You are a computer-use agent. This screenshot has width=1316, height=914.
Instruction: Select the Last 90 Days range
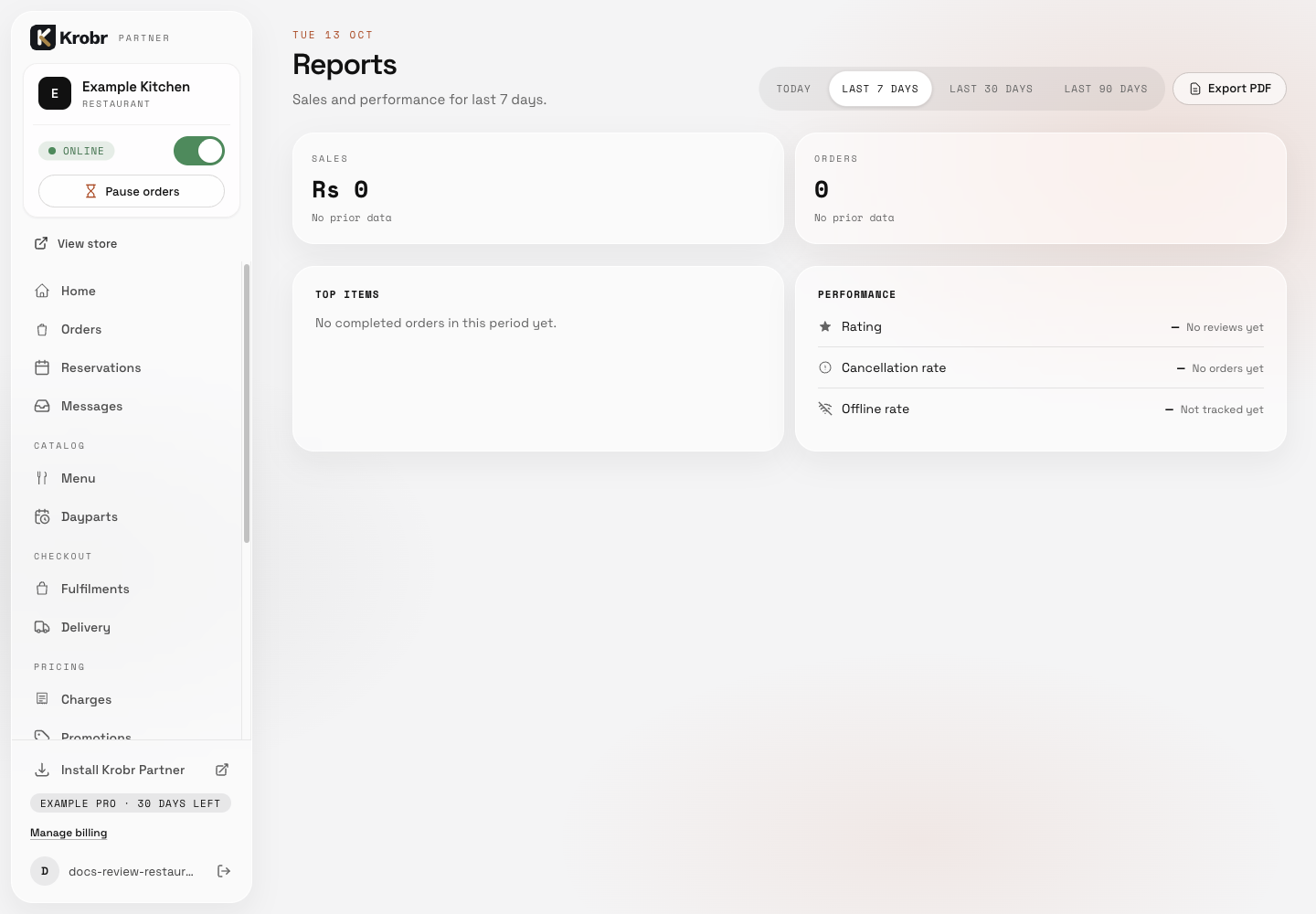tap(1106, 89)
